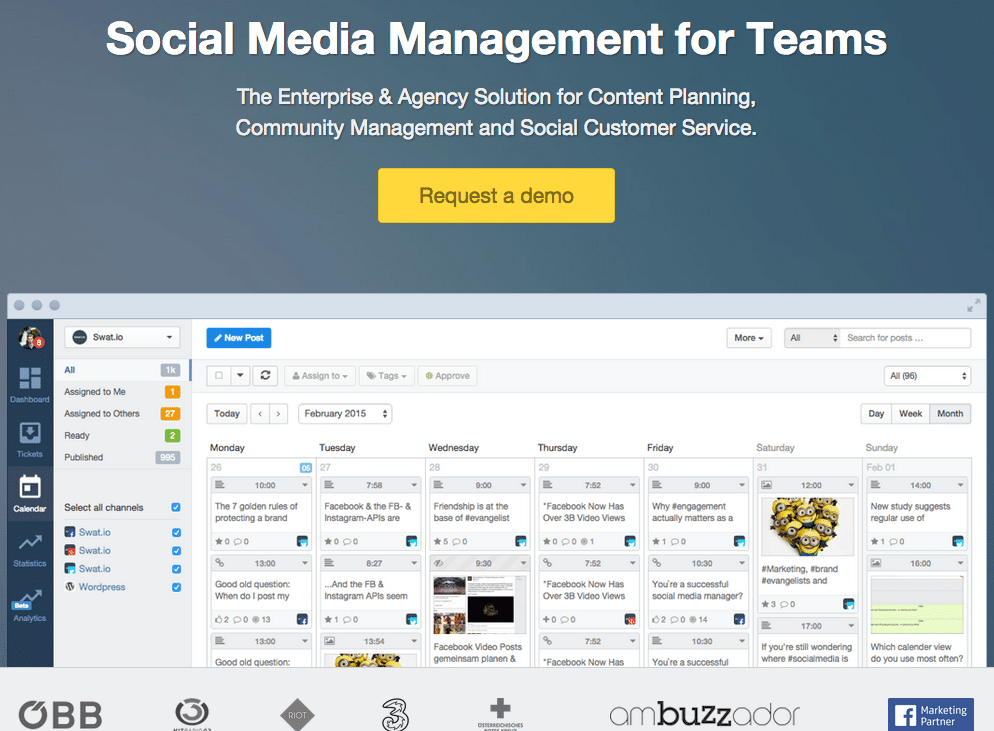Click the ambuzzador logo

tap(704, 715)
